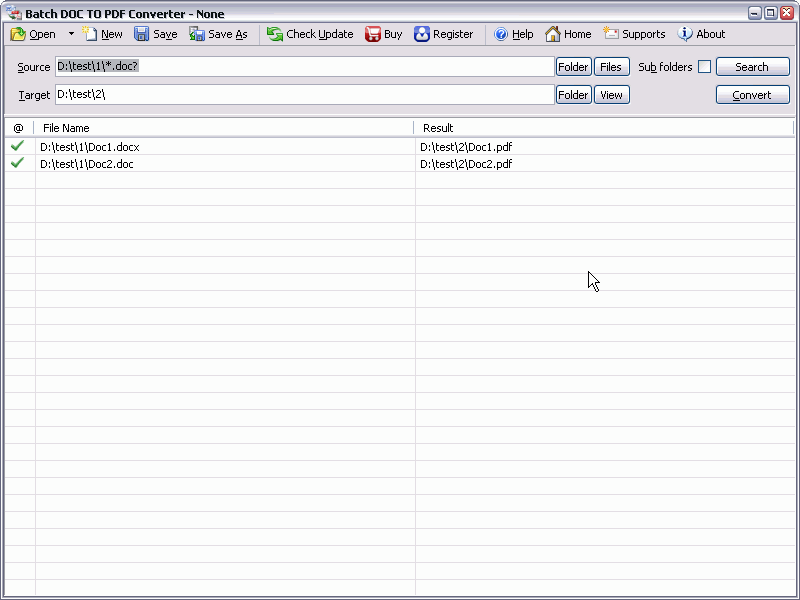The image size is (800, 600).
Task: Expand the Open dropdown arrow
Action: (x=71, y=34)
